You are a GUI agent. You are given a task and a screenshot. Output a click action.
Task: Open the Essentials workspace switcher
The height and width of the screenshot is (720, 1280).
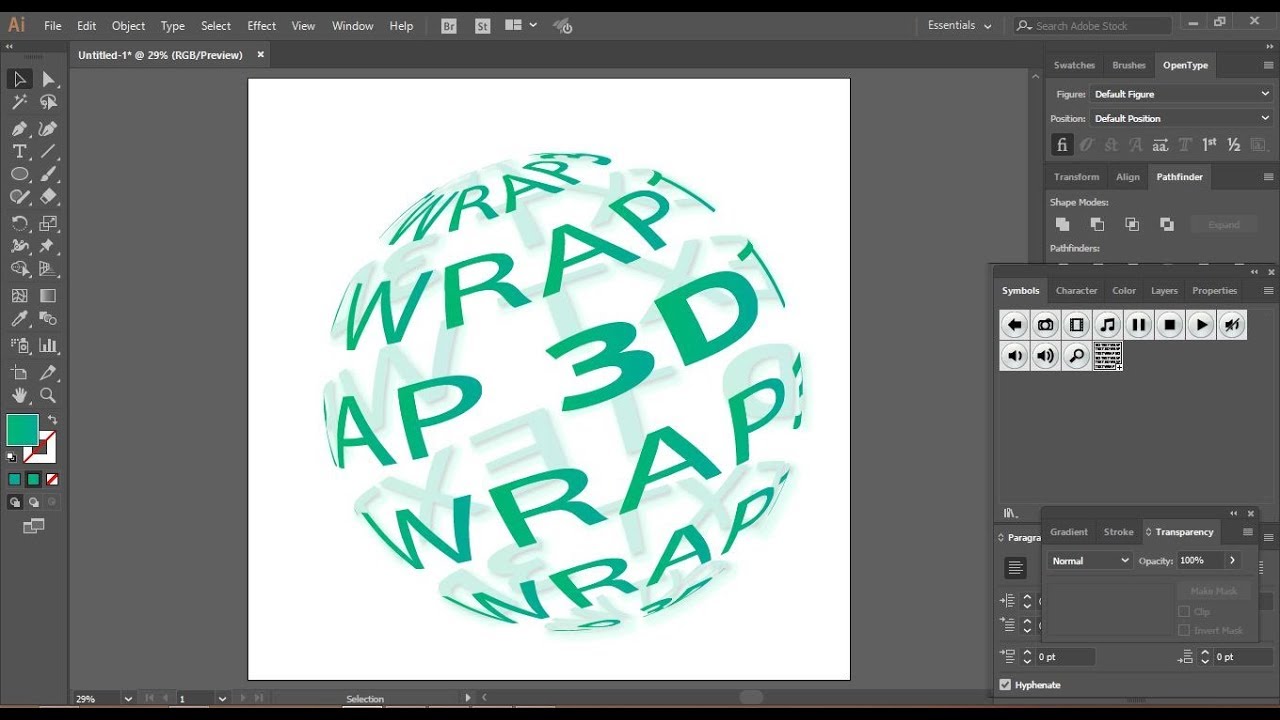pos(959,26)
